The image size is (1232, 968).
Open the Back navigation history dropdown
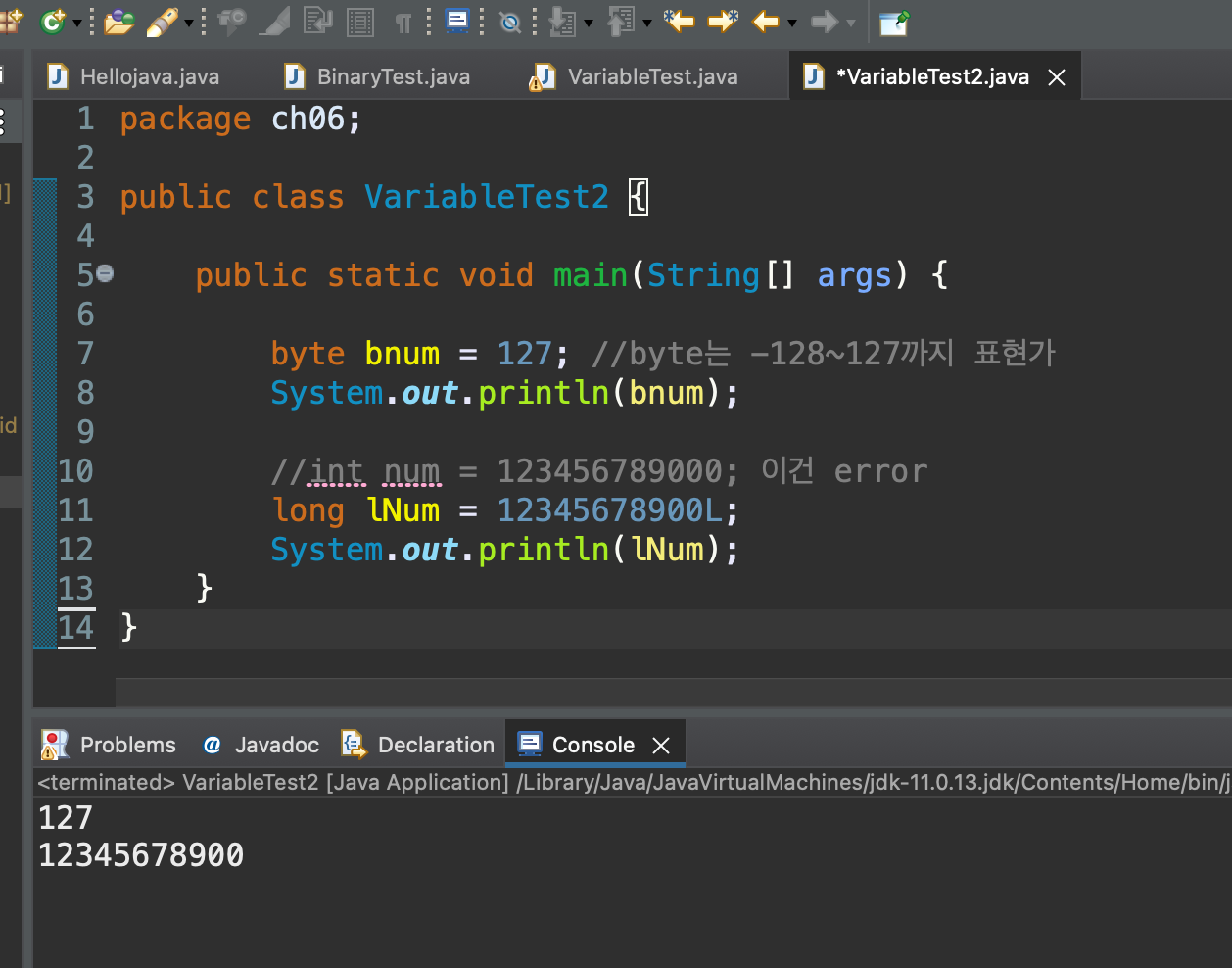point(791,22)
